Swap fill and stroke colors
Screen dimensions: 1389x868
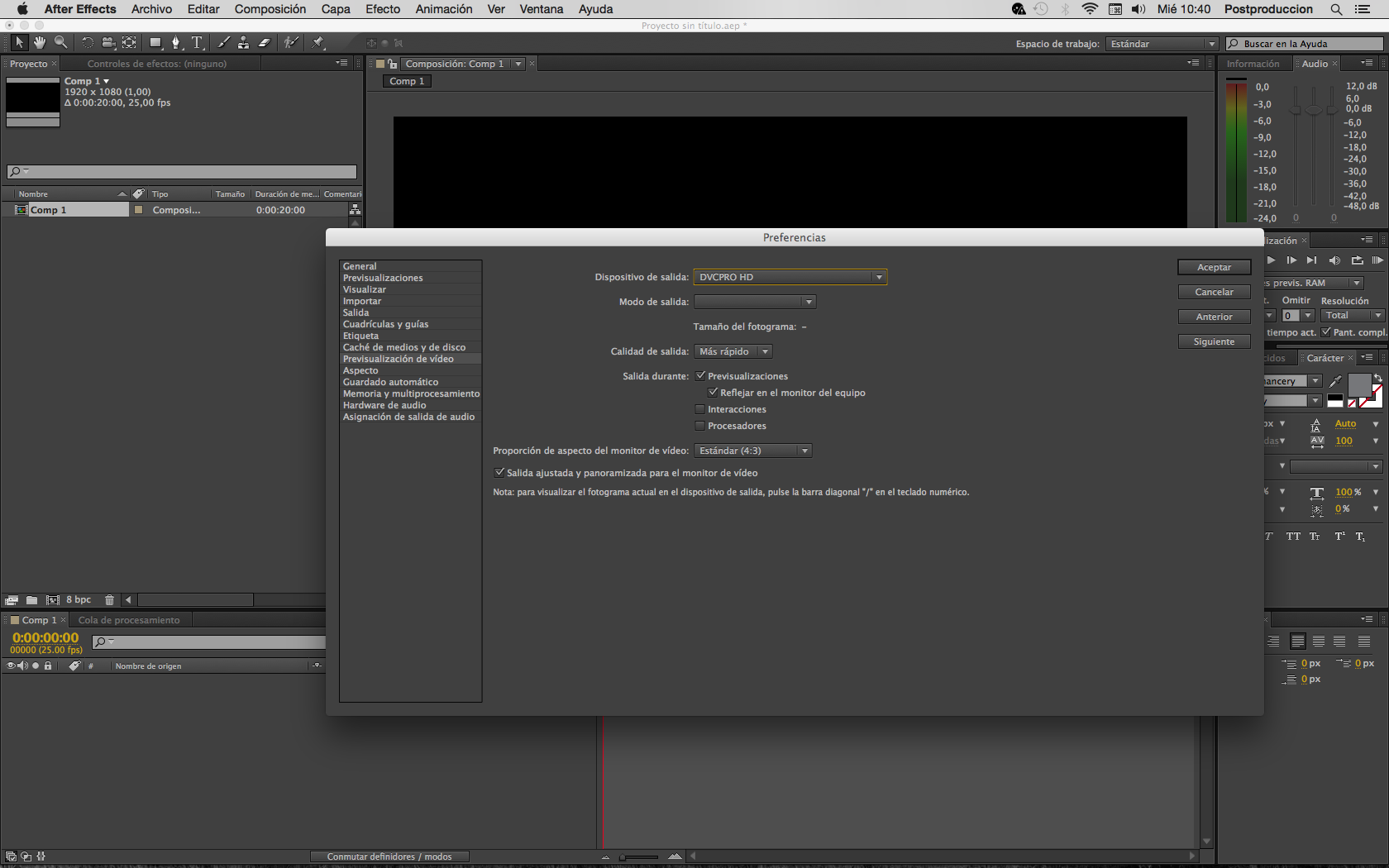1377,378
